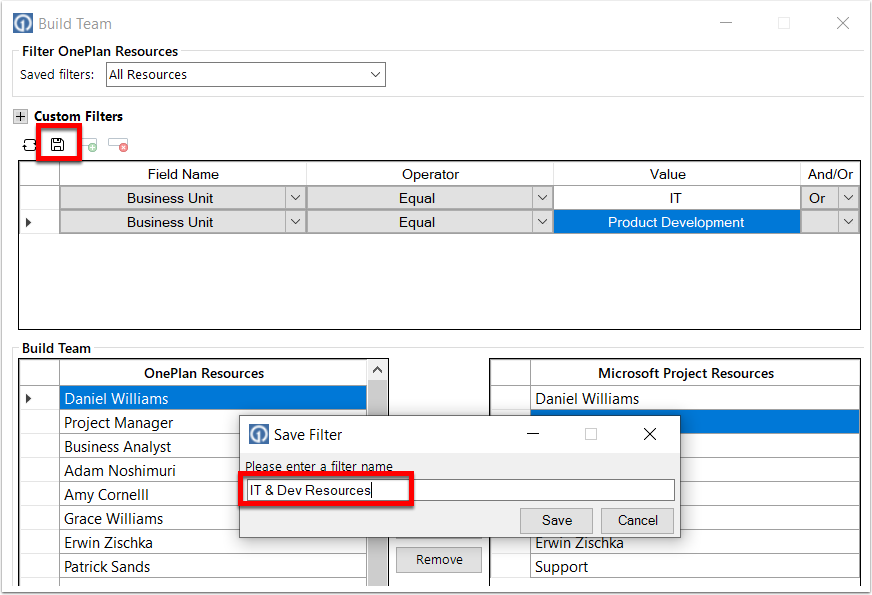Click the delete filter row icon
This screenshot has width=872, height=595.
point(118,145)
